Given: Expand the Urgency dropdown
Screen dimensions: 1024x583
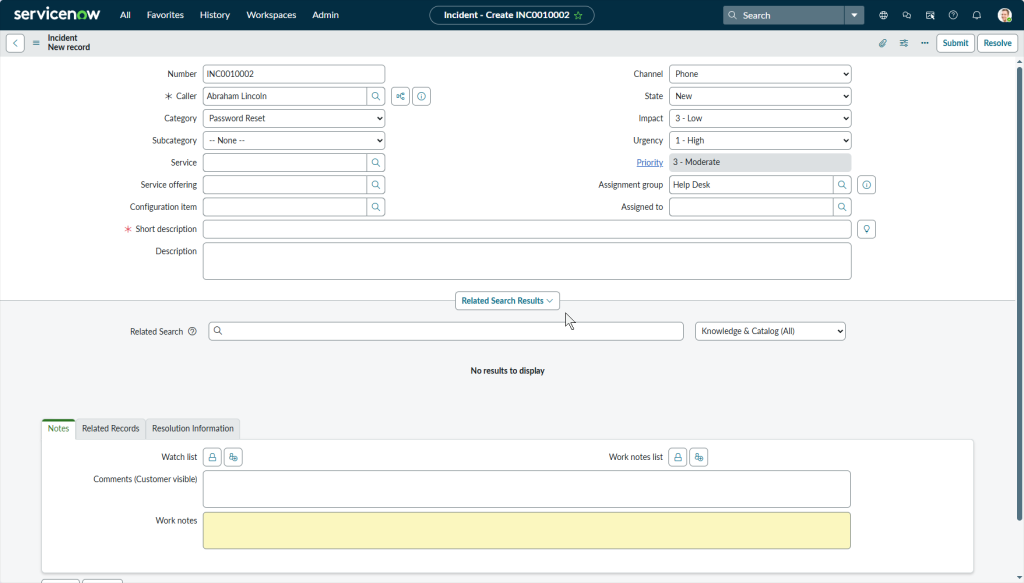Looking at the screenshot, I should [x=760, y=141].
